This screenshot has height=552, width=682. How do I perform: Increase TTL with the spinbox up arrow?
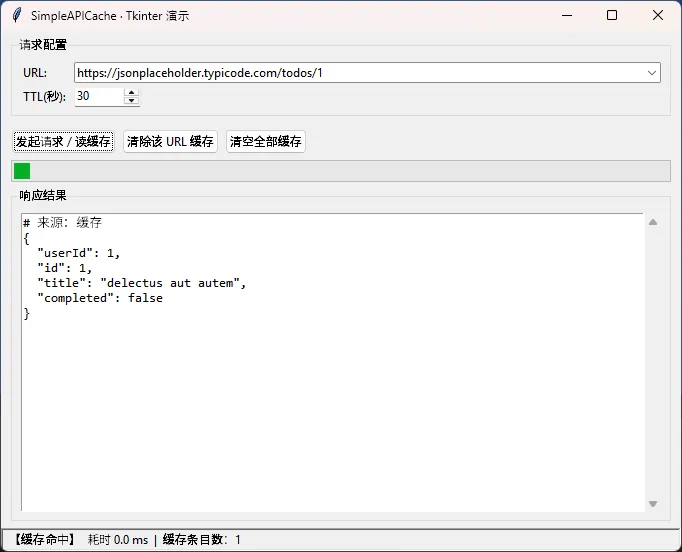click(x=131, y=92)
